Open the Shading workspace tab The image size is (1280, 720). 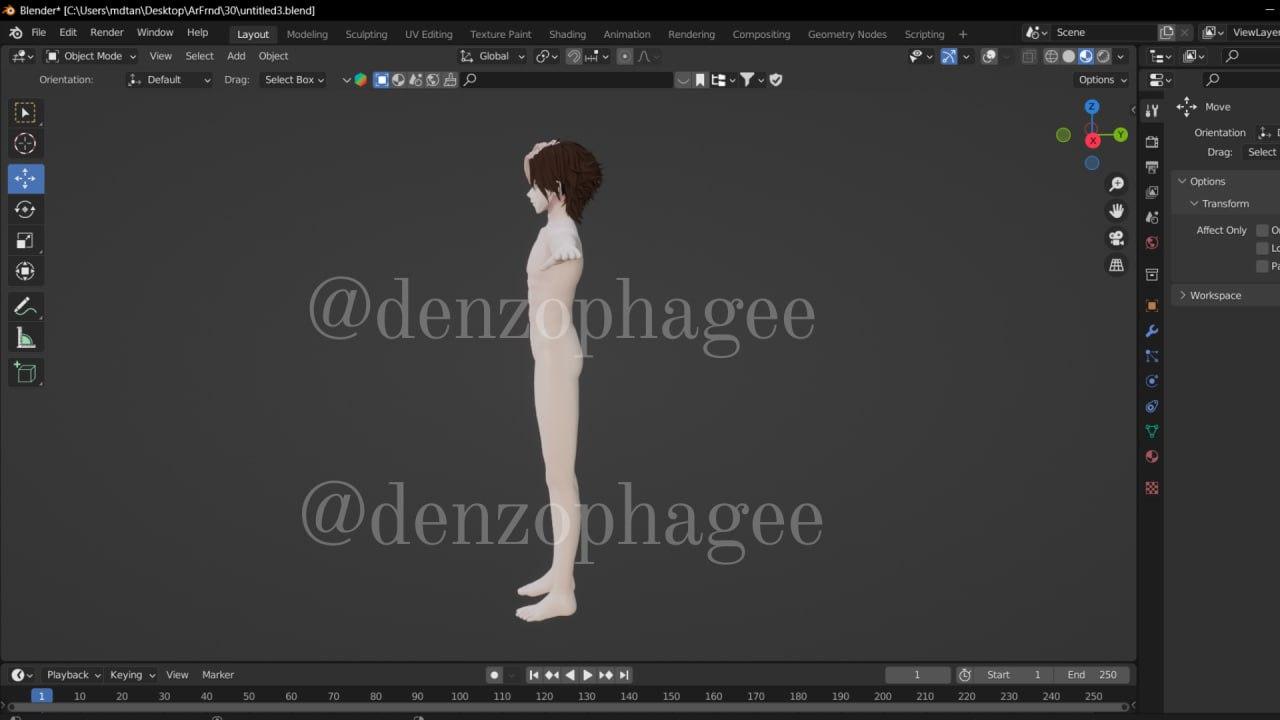coord(567,34)
